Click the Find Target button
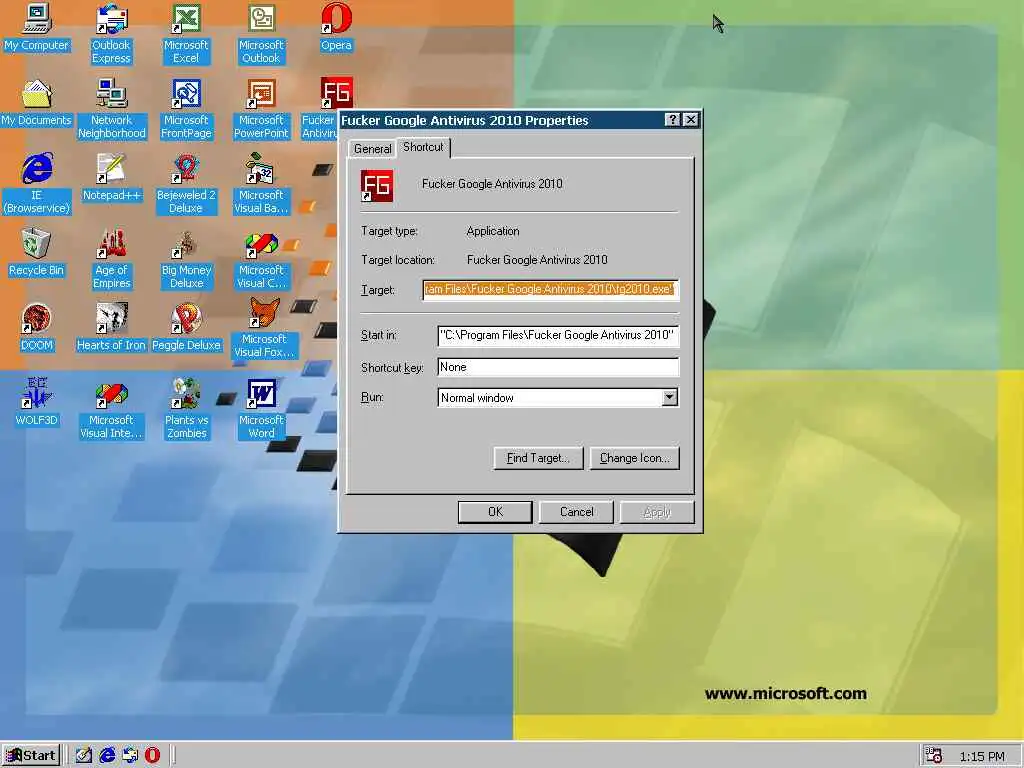 click(x=538, y=458)
